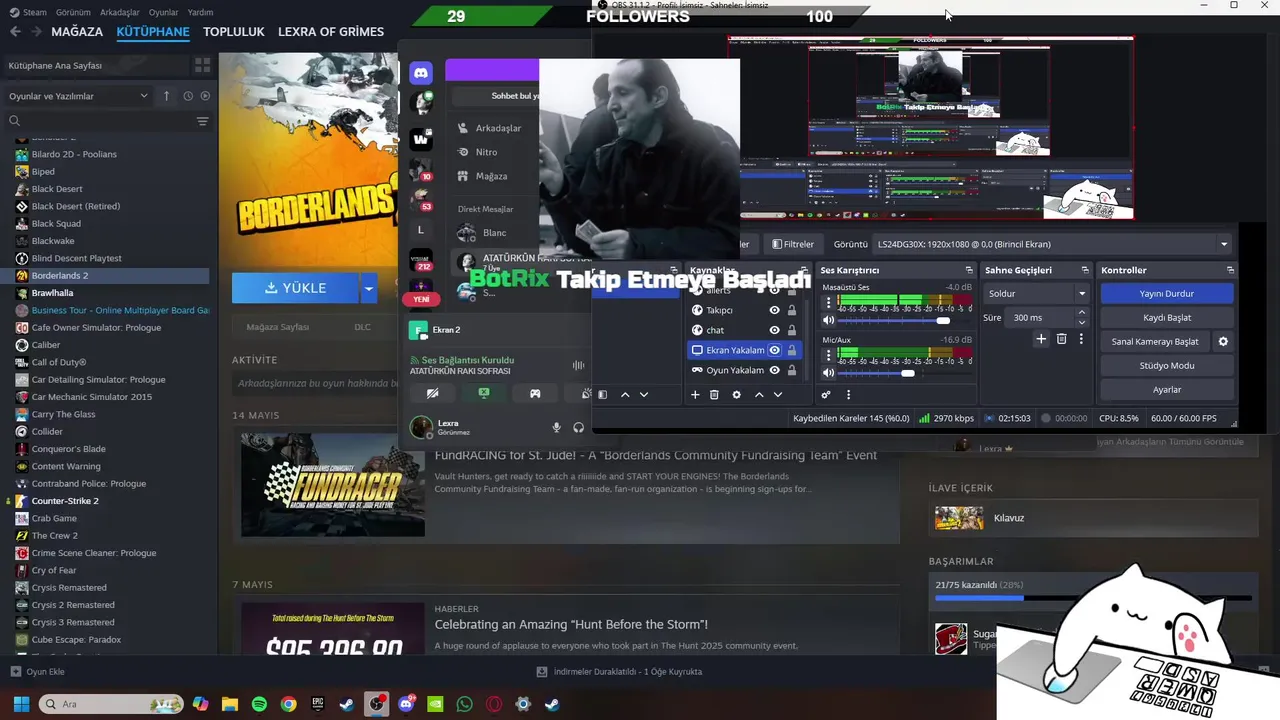Add scene transition with plus icon
1280x720 pixels.
(x=1041, y=339)
